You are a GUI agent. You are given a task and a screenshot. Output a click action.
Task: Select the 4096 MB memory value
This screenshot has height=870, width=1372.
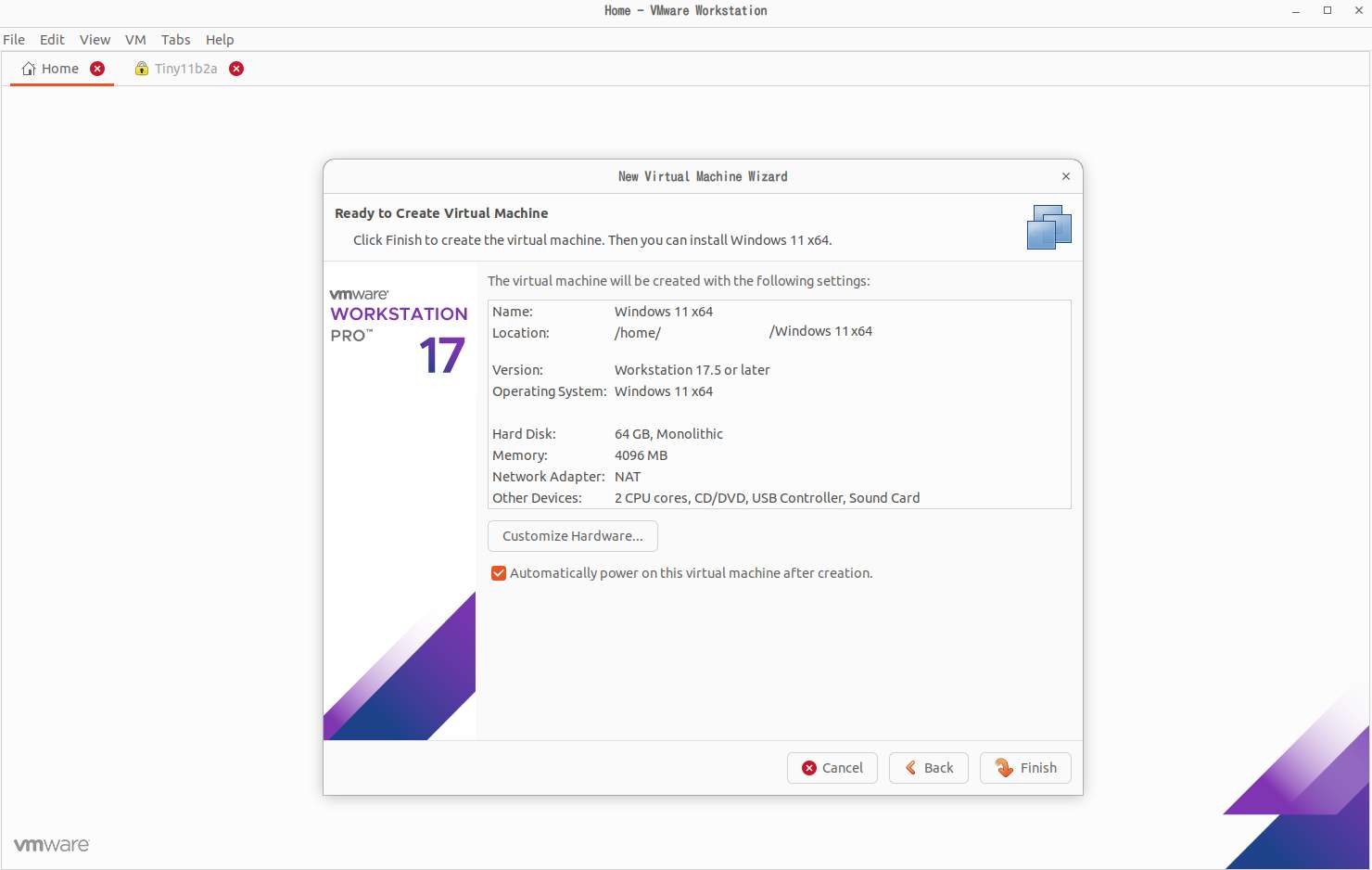(x=641, y=455)
